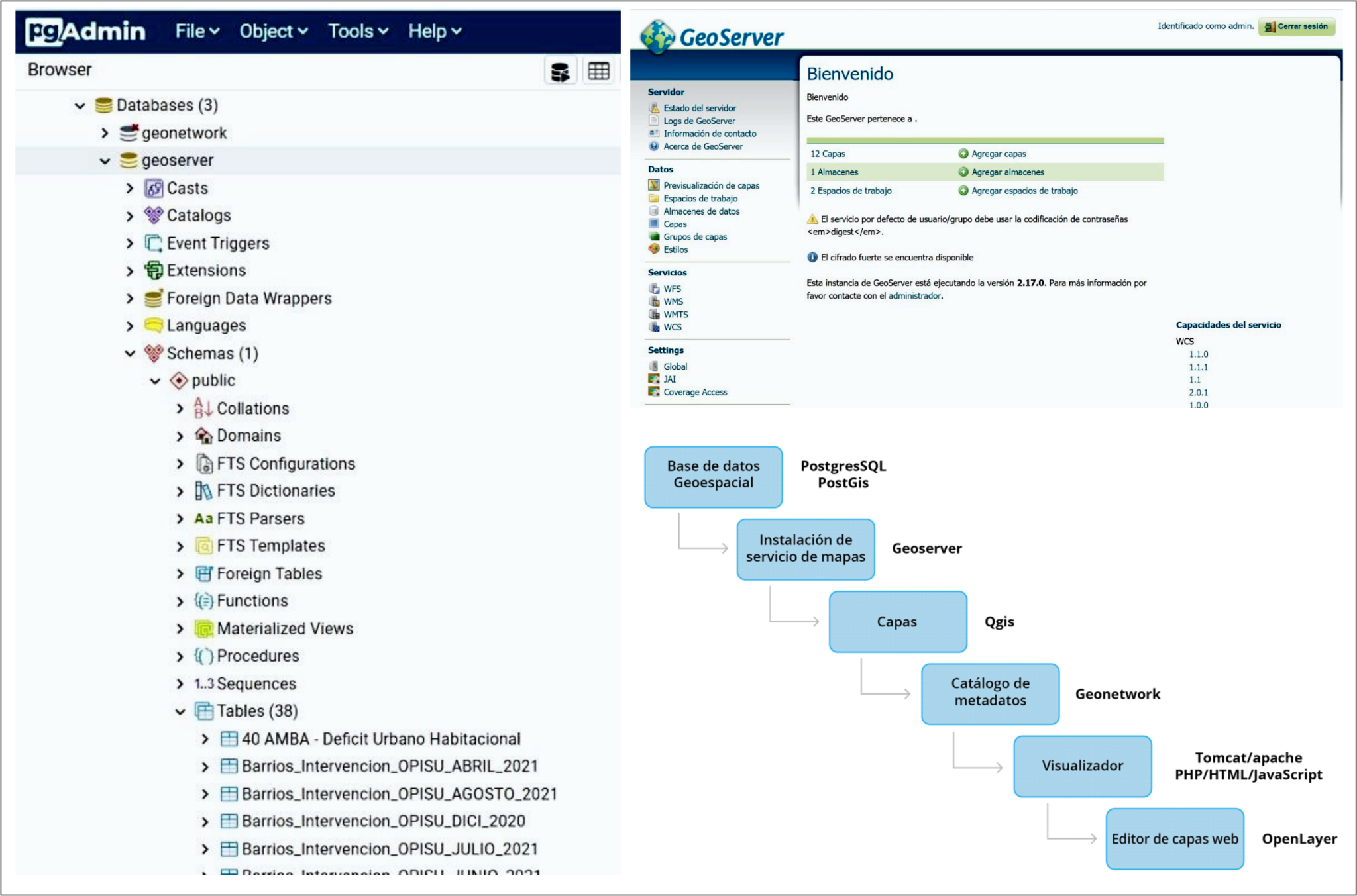Open the Help menu in pgAdmin
Viewport: 1357px width, 896px height.
435,31
